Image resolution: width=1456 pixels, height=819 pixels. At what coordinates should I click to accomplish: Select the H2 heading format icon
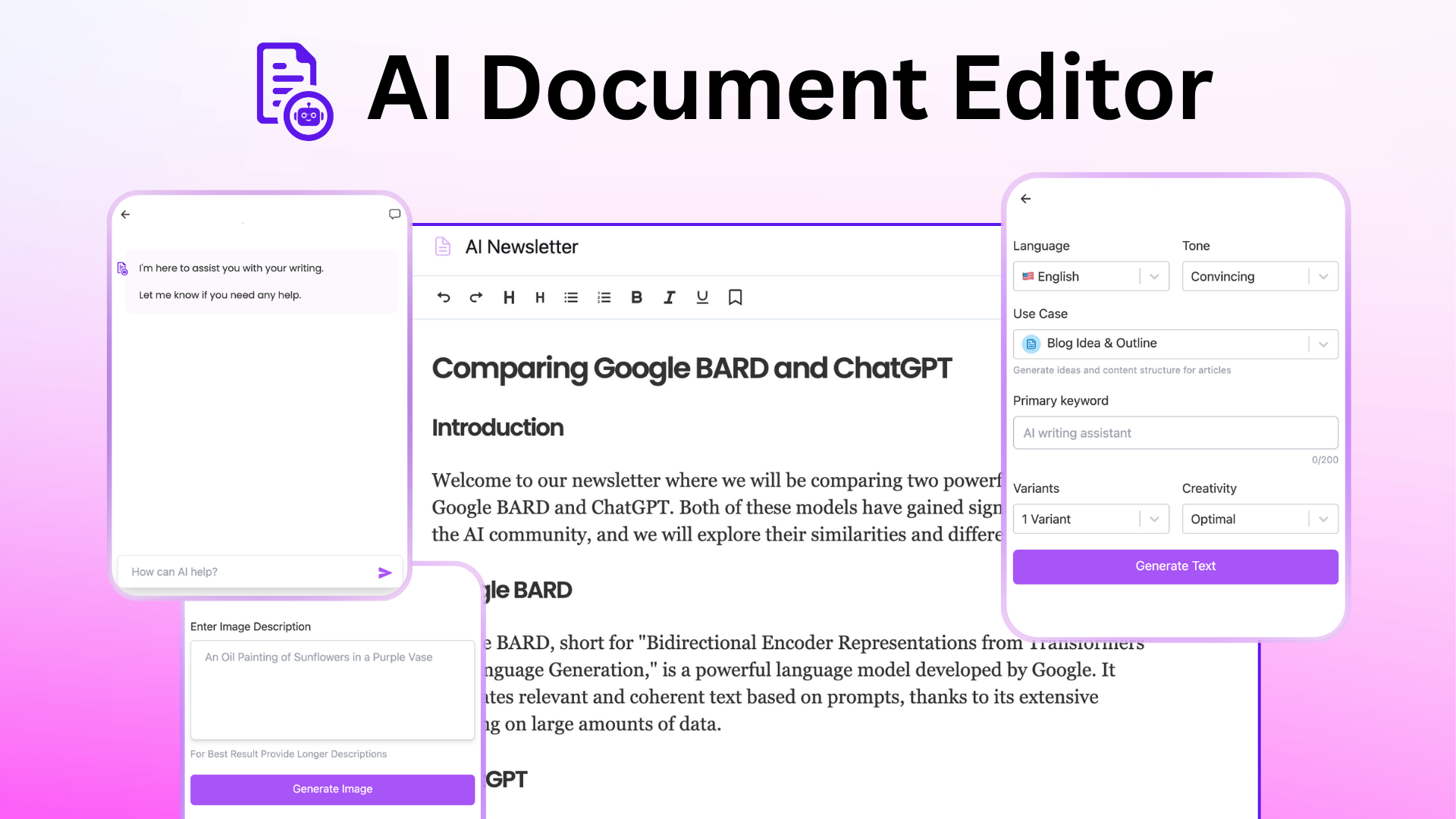coord(539,297)
